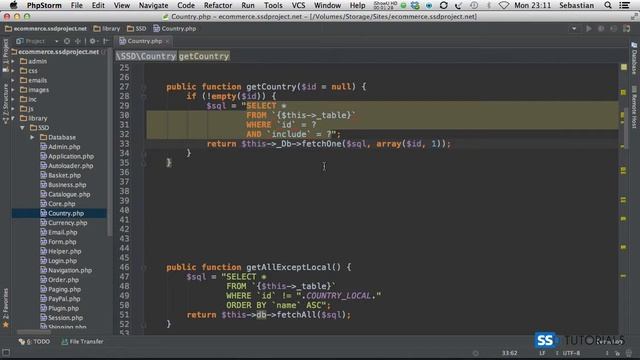Click the Spotlight search icon

(608, 5)
